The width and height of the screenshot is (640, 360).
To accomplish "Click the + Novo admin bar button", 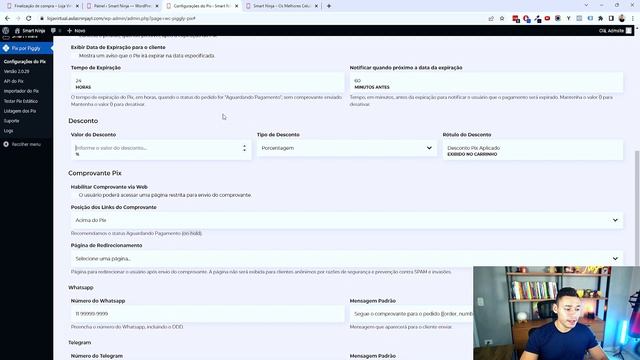I will 76,31.
